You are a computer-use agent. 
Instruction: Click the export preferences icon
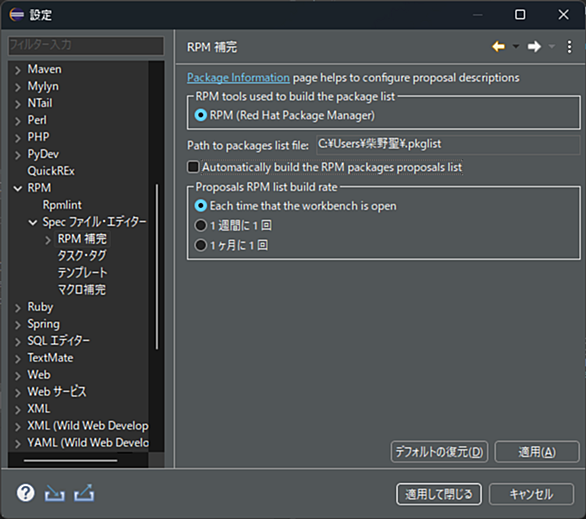click(84, 493)
